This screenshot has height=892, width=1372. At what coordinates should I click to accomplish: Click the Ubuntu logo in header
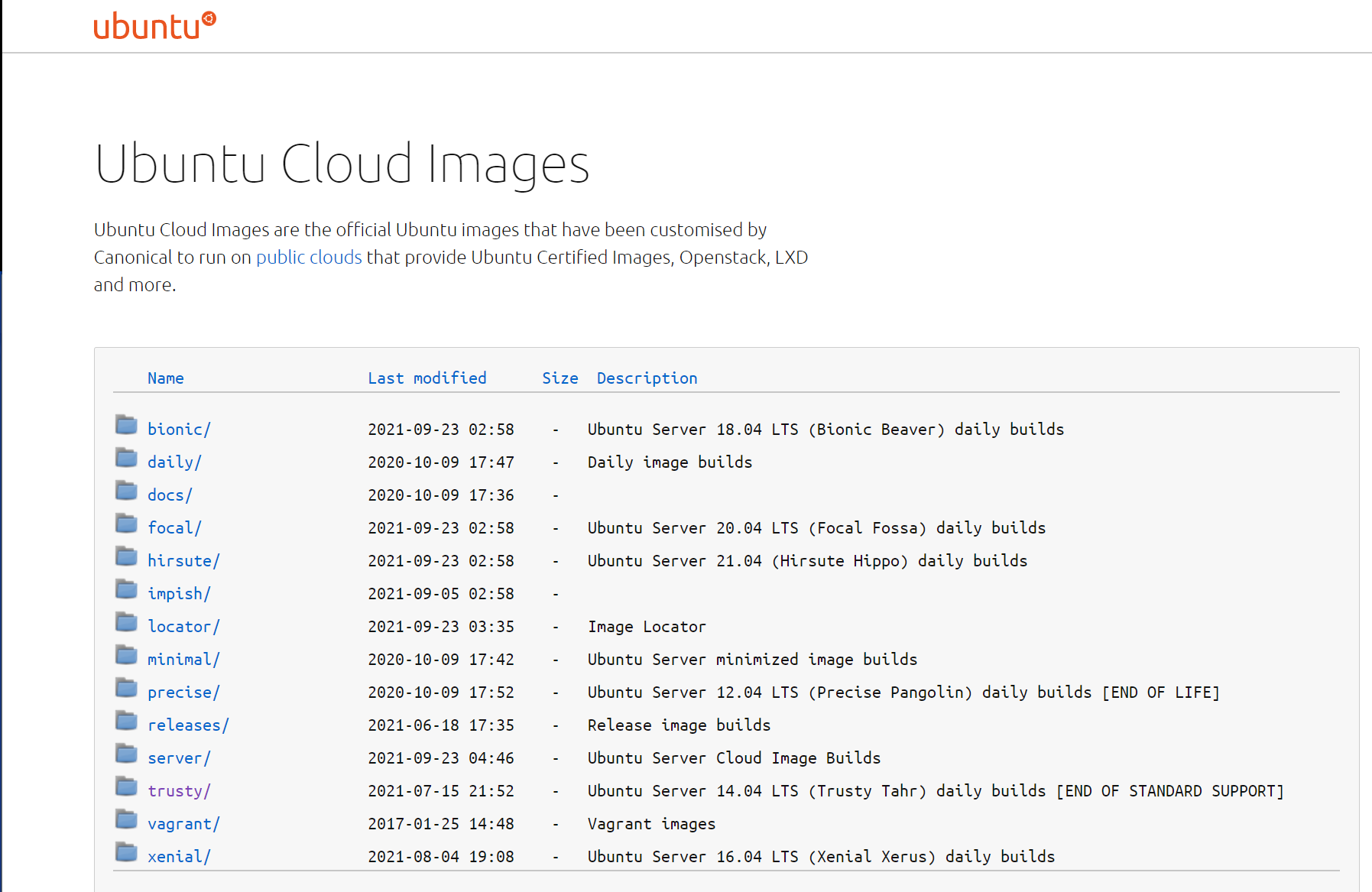154,25
